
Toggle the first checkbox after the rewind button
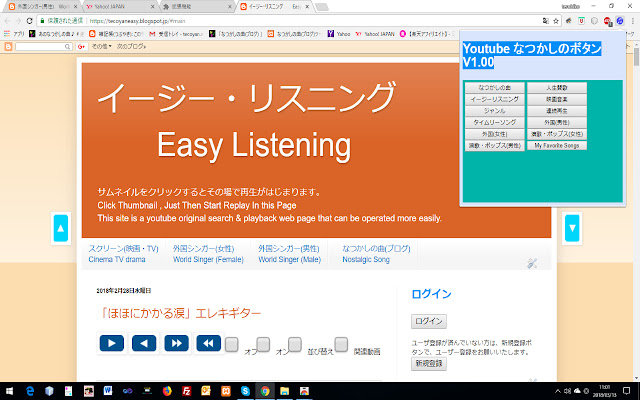231,345
